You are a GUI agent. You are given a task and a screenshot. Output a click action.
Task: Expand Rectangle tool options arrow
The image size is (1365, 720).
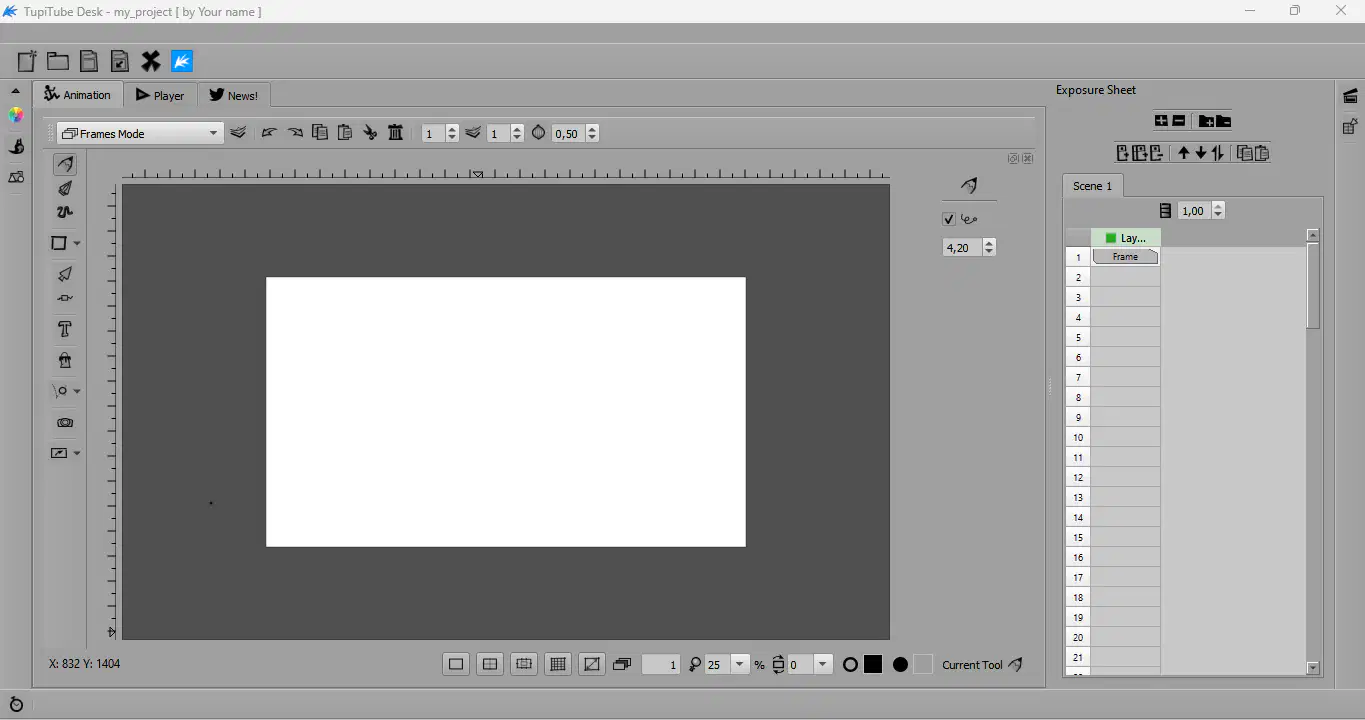point(77,243)
